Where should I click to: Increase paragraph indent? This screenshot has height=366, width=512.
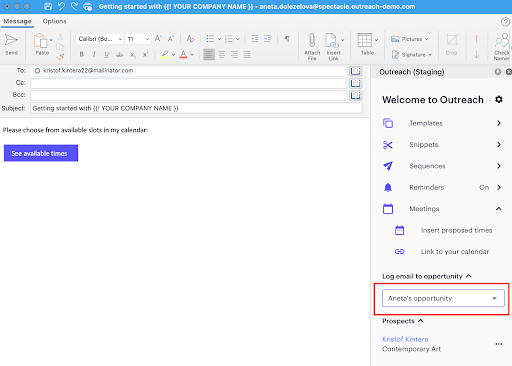tap(267, 39)
